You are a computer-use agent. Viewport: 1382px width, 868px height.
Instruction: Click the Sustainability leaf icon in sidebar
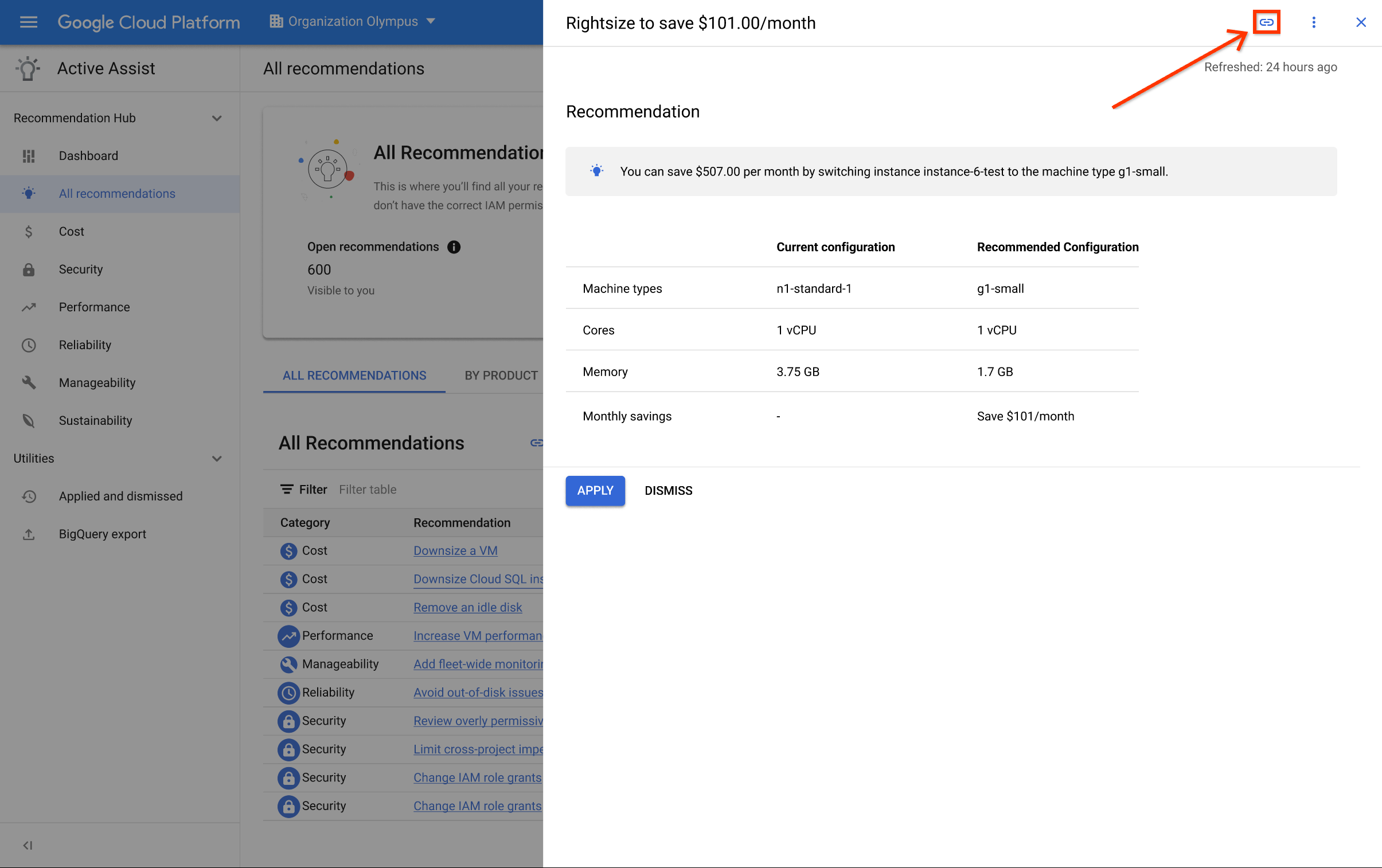pos(28,419)
